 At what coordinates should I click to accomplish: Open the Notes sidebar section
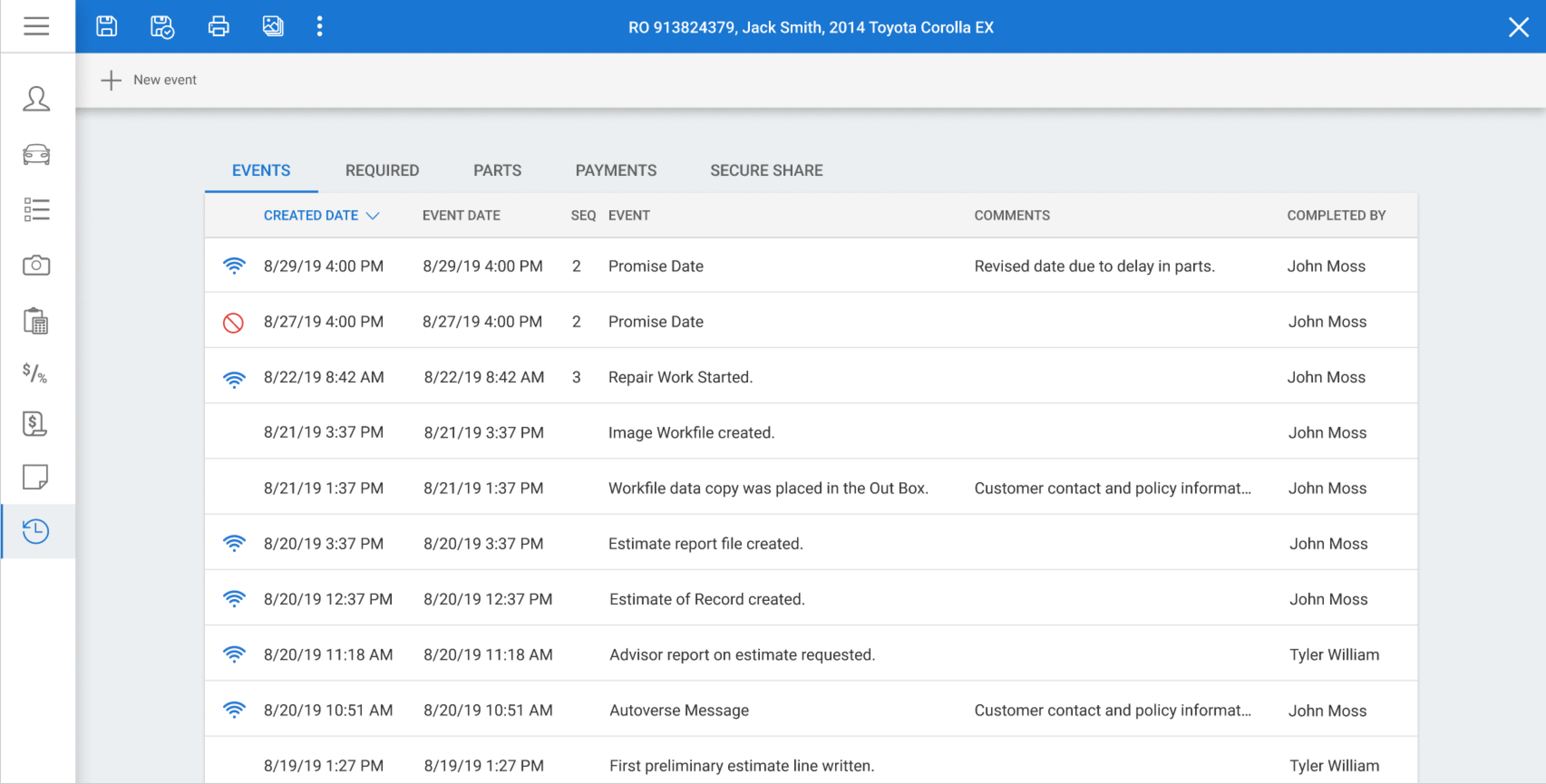pyautogui.click(x=35, y=477)
